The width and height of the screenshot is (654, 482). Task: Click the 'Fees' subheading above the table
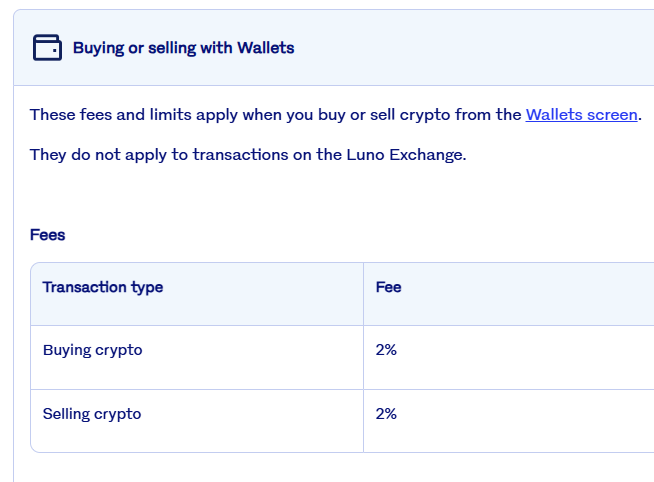[47, 235]
